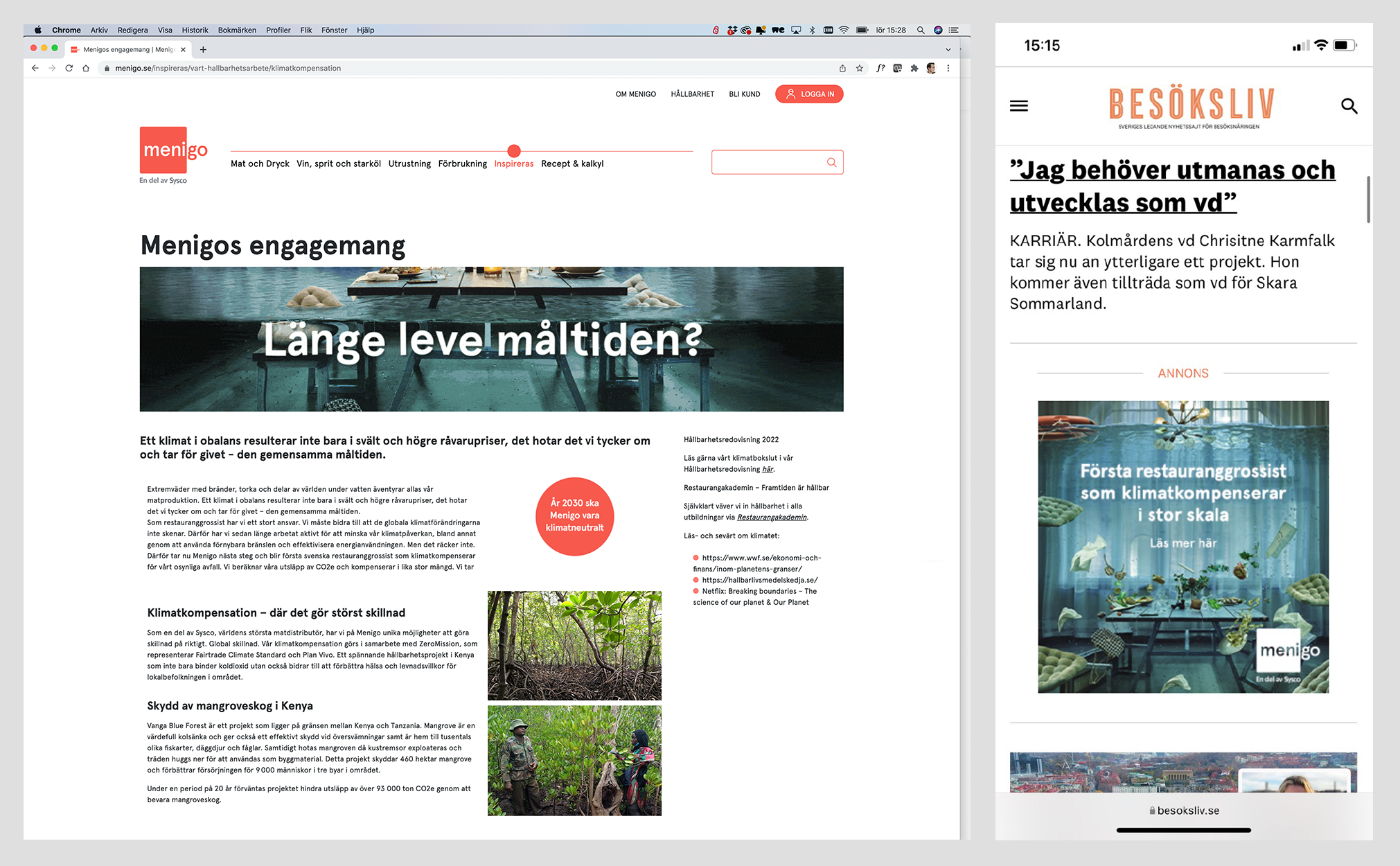Viewport: 1400px width, 866px height.
Task: Open the hallbarlivsmedelskedja.se link
Action: pyautogui.click(x=760, y=580)
